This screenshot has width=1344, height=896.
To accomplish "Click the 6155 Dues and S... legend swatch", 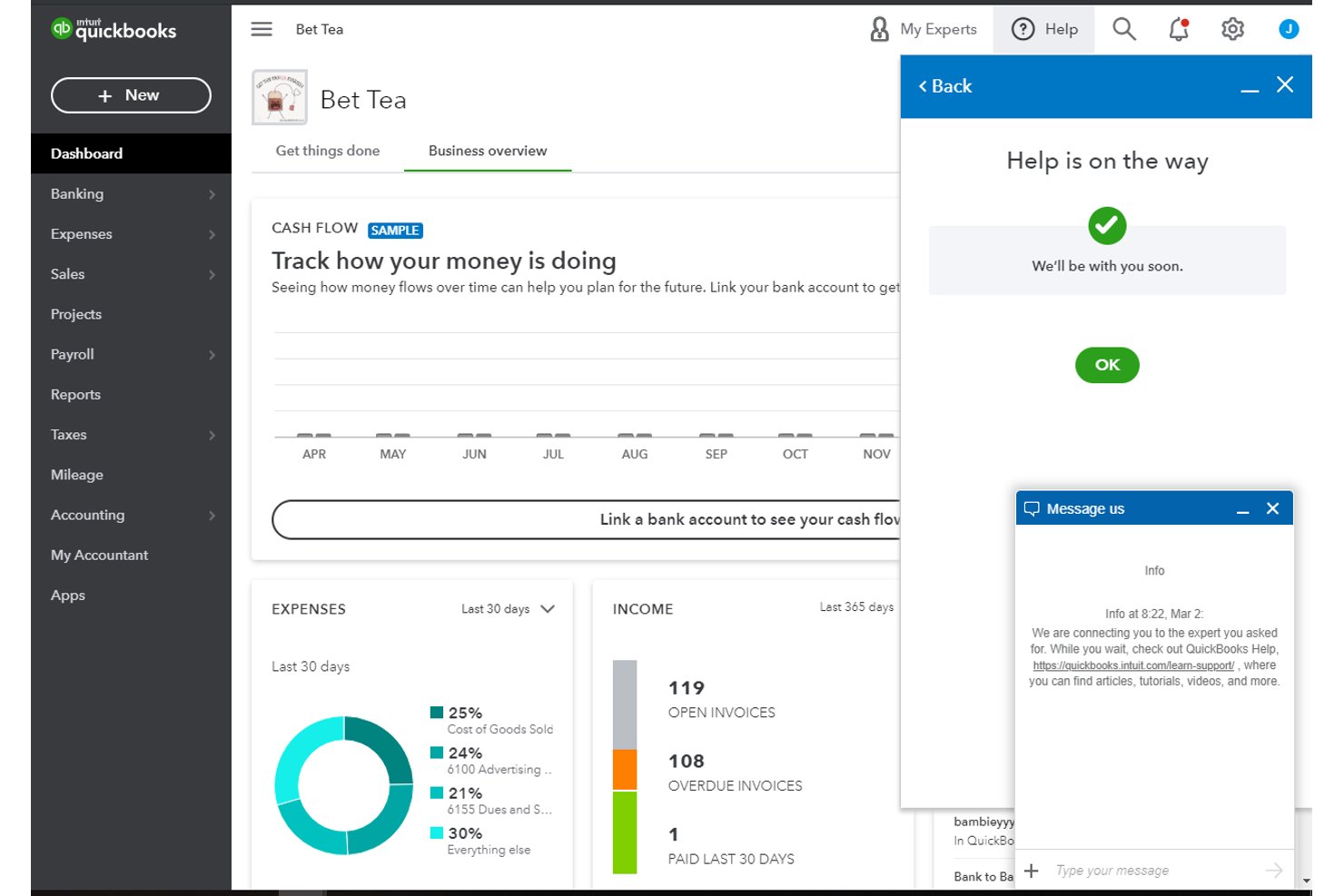I will (x=437, y=793).
